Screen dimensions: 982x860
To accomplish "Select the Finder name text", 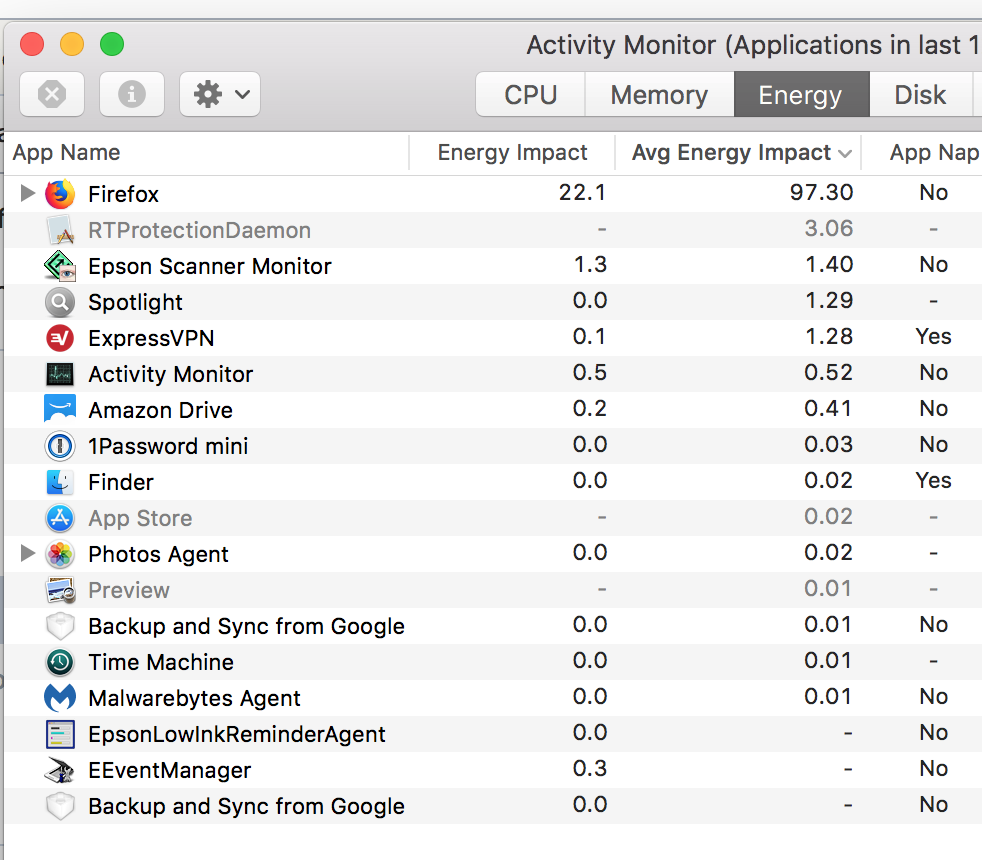I will click(120, 482).
